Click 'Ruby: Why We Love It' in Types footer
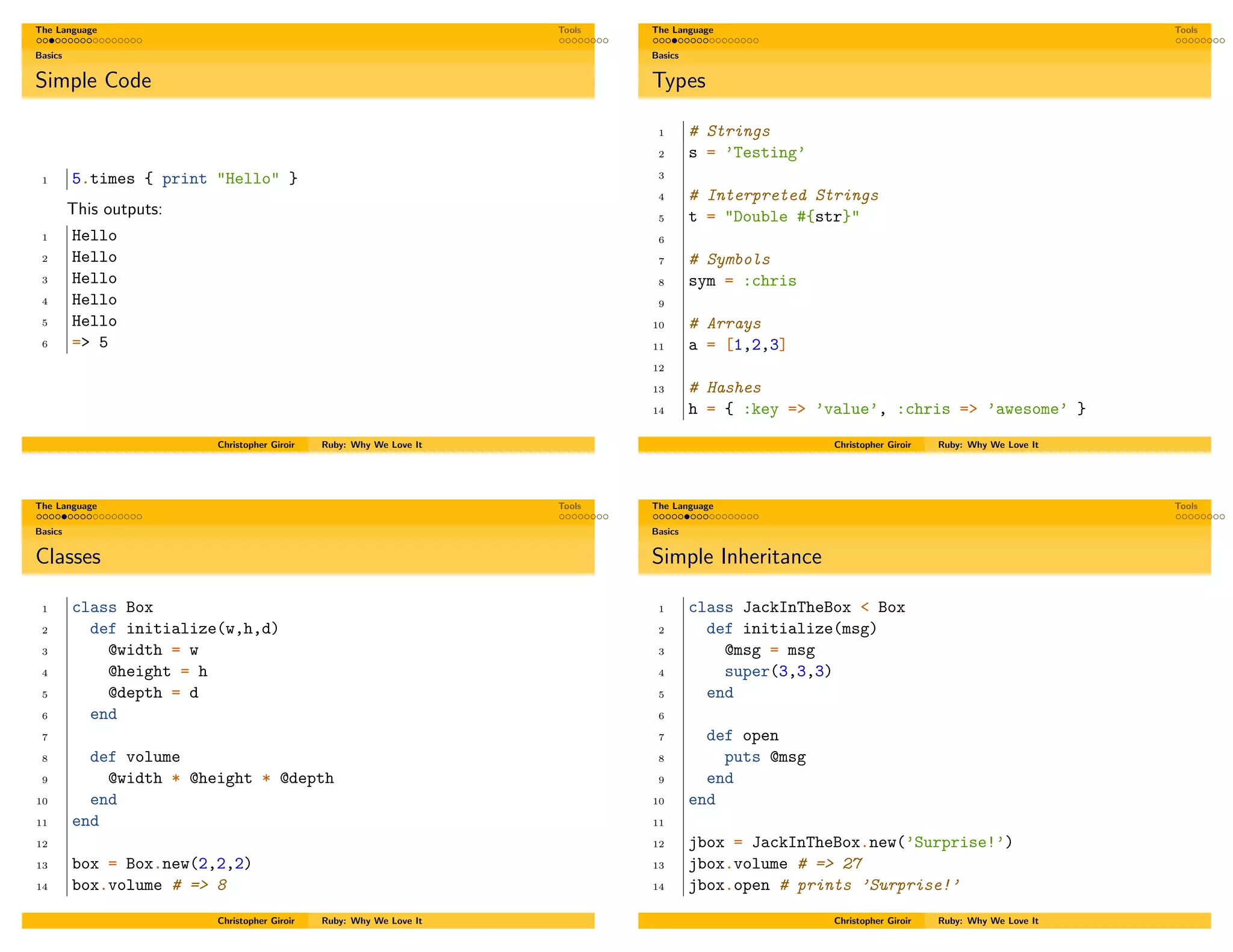1233x952 pixels. pos(988,445)
